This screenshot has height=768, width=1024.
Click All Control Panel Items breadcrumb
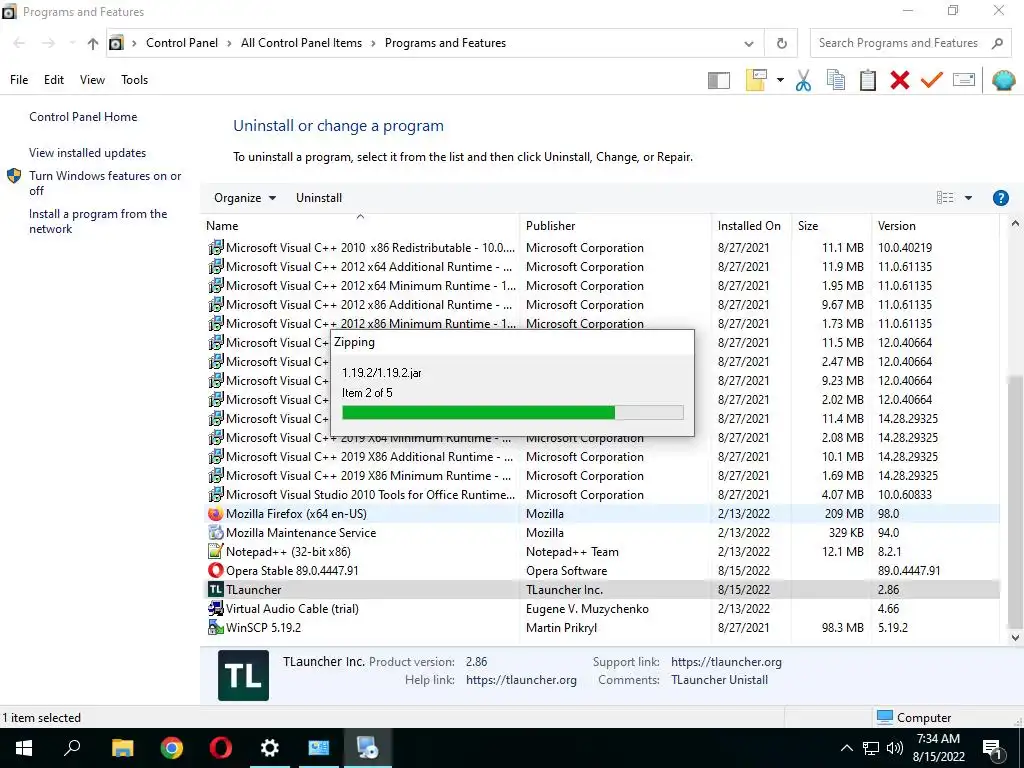coord(301,43)
